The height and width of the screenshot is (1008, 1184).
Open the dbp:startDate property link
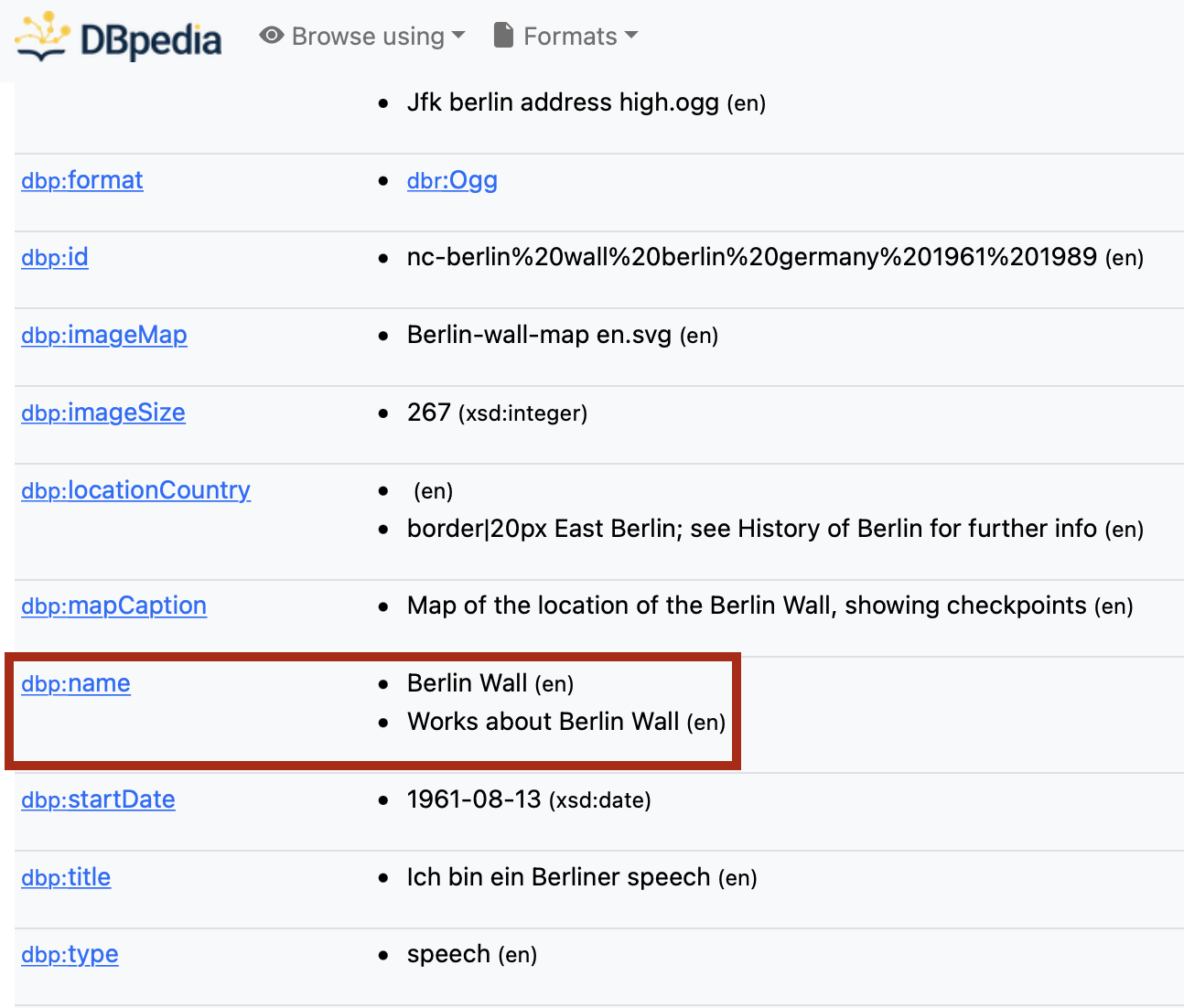click(x=98, y=799)
